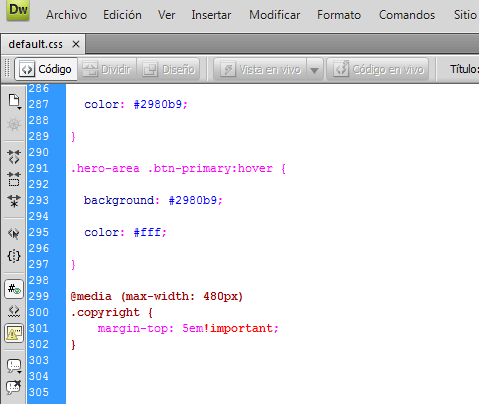Collapse selection icon in coding toolbar
This screenshot has width=479, height=404.
coord(14,179)
